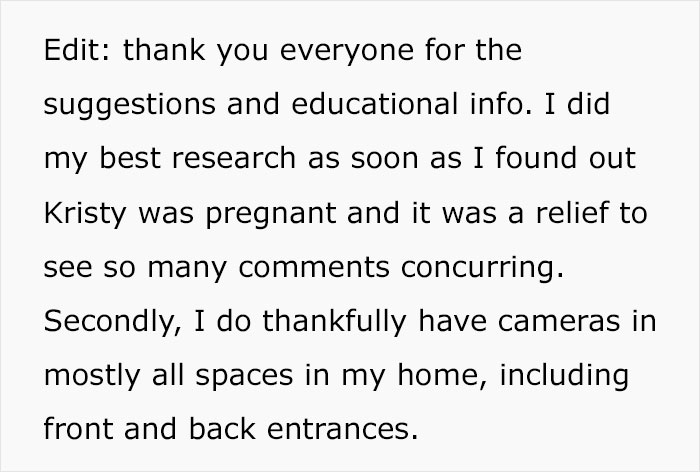Select the word "Secondly,"
Screen dimensions: 700x472
(113, 322)
